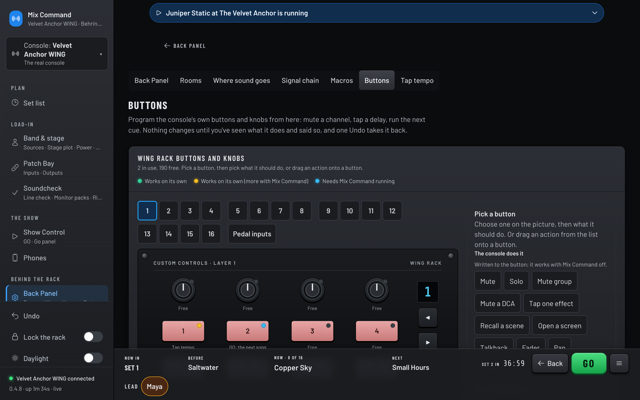Choose the Mute a DCA action
Viewport: 640px width, 400px height.
tap(498, 304)
